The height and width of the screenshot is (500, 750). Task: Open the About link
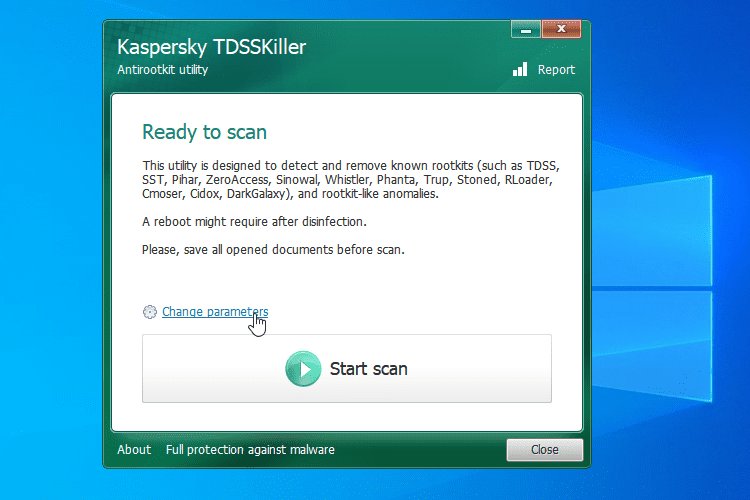(134, 450)
